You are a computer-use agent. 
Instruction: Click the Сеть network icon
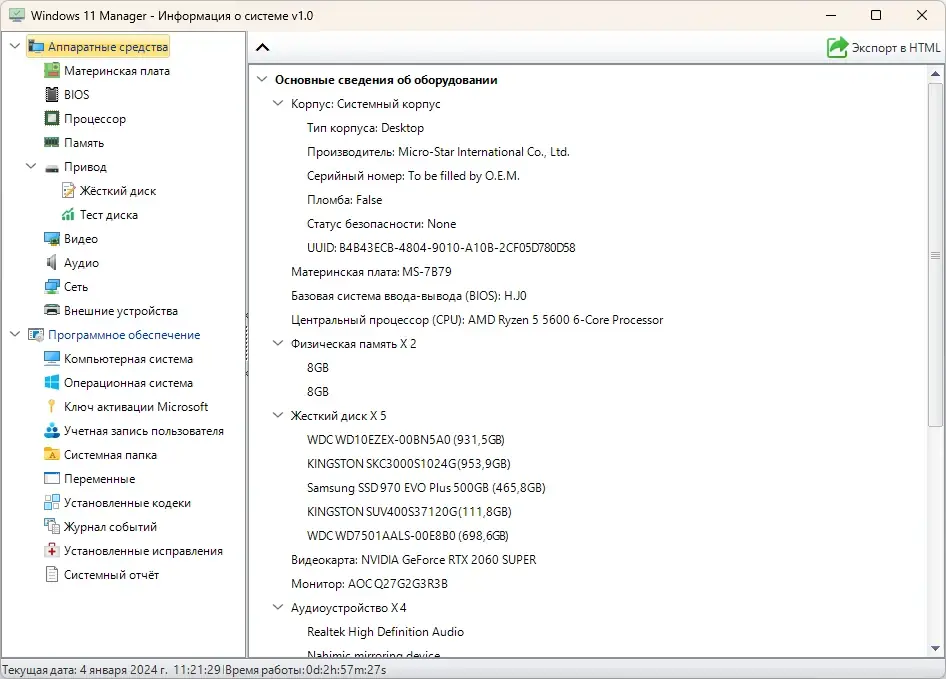(x=50, y=286)
